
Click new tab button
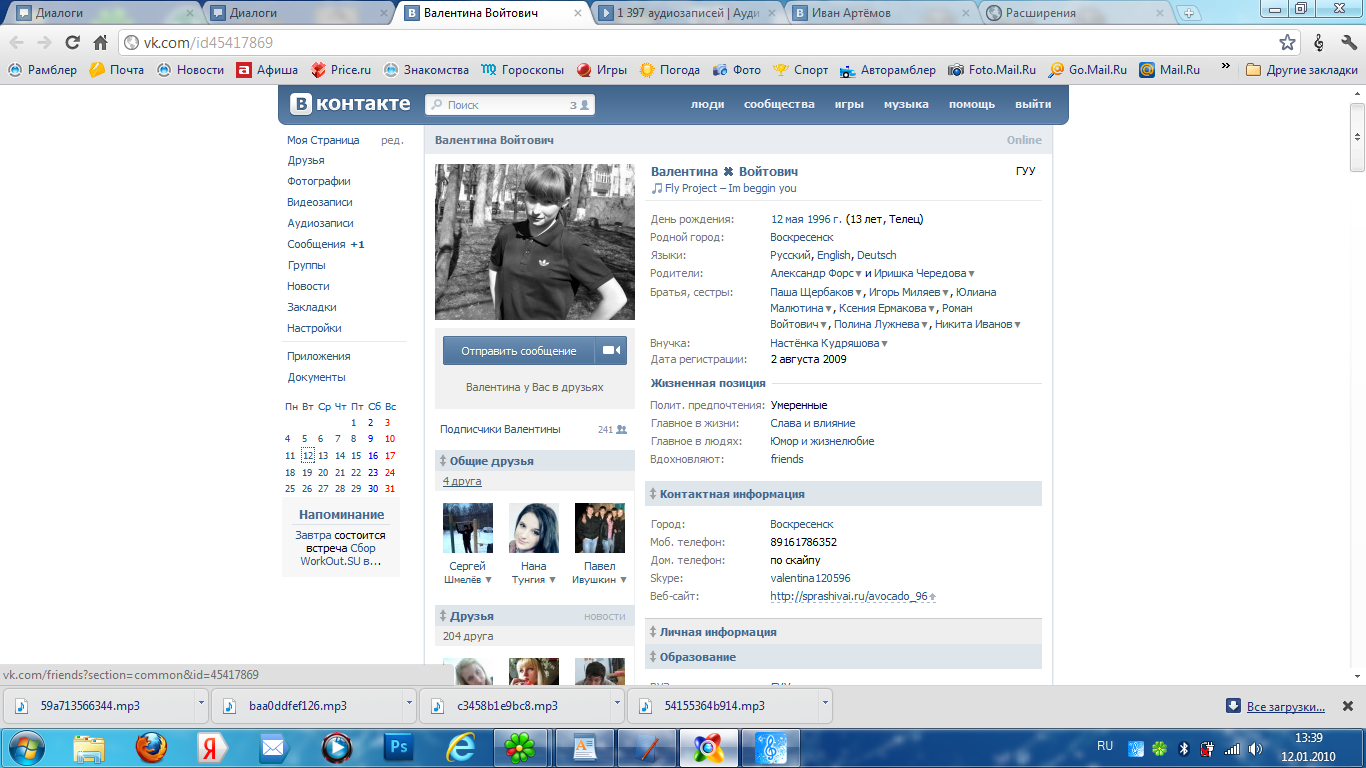point(1188,13)
